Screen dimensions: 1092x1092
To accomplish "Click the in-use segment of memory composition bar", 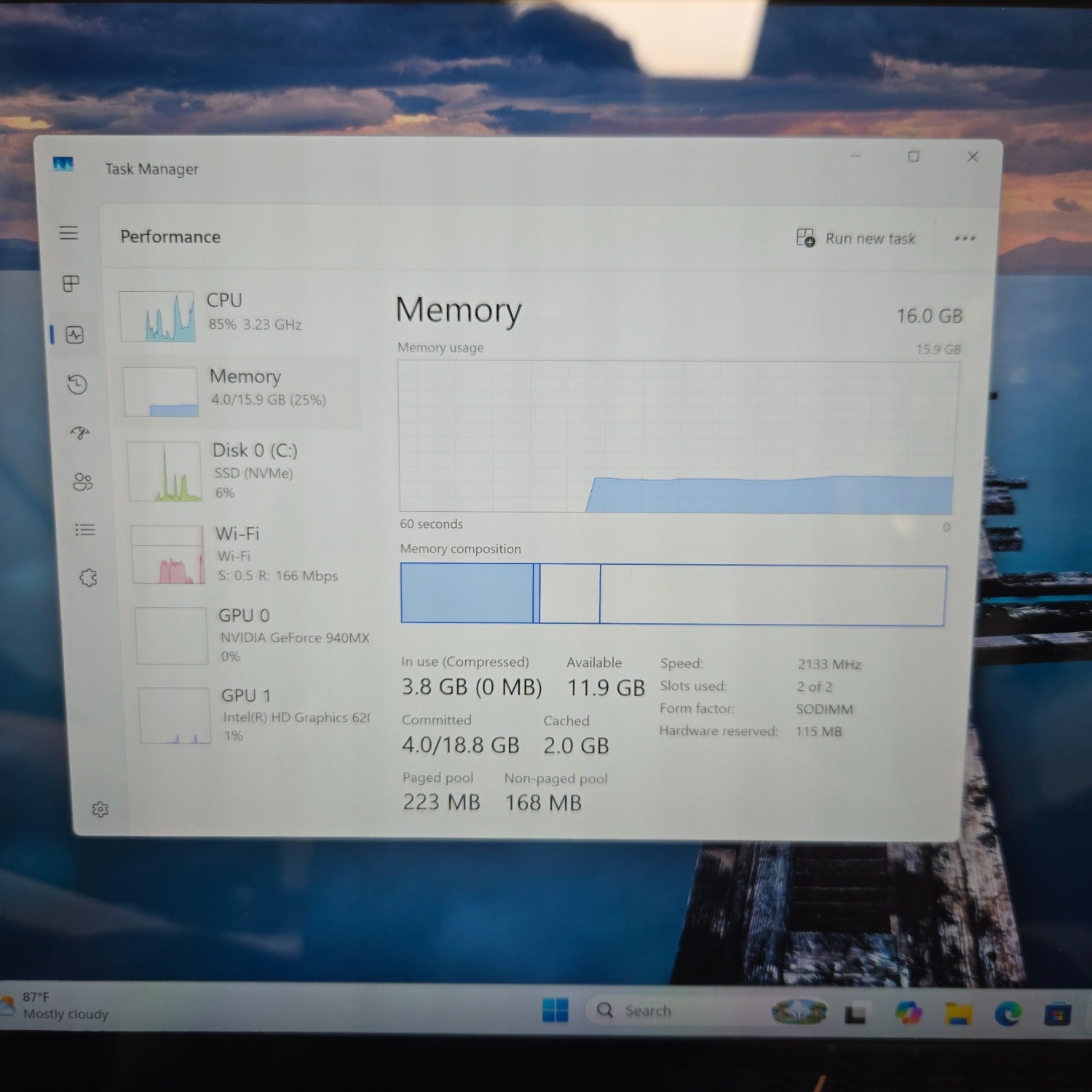I will [467, 593].
